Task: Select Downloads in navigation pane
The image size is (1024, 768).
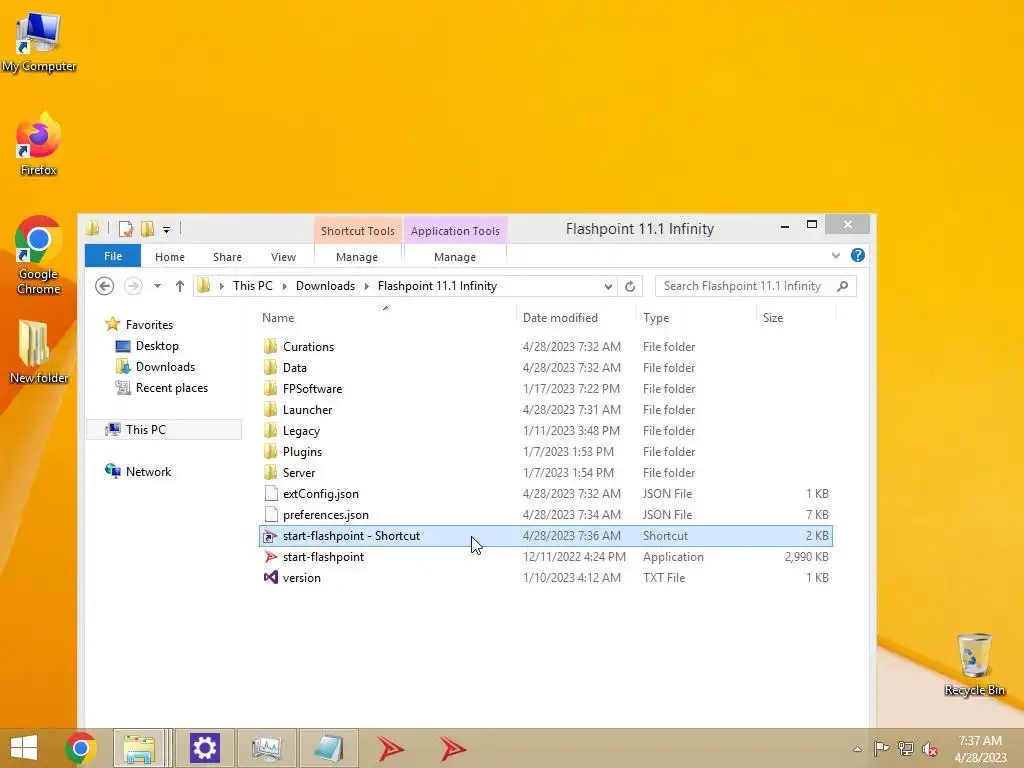Action: [165, 366]
